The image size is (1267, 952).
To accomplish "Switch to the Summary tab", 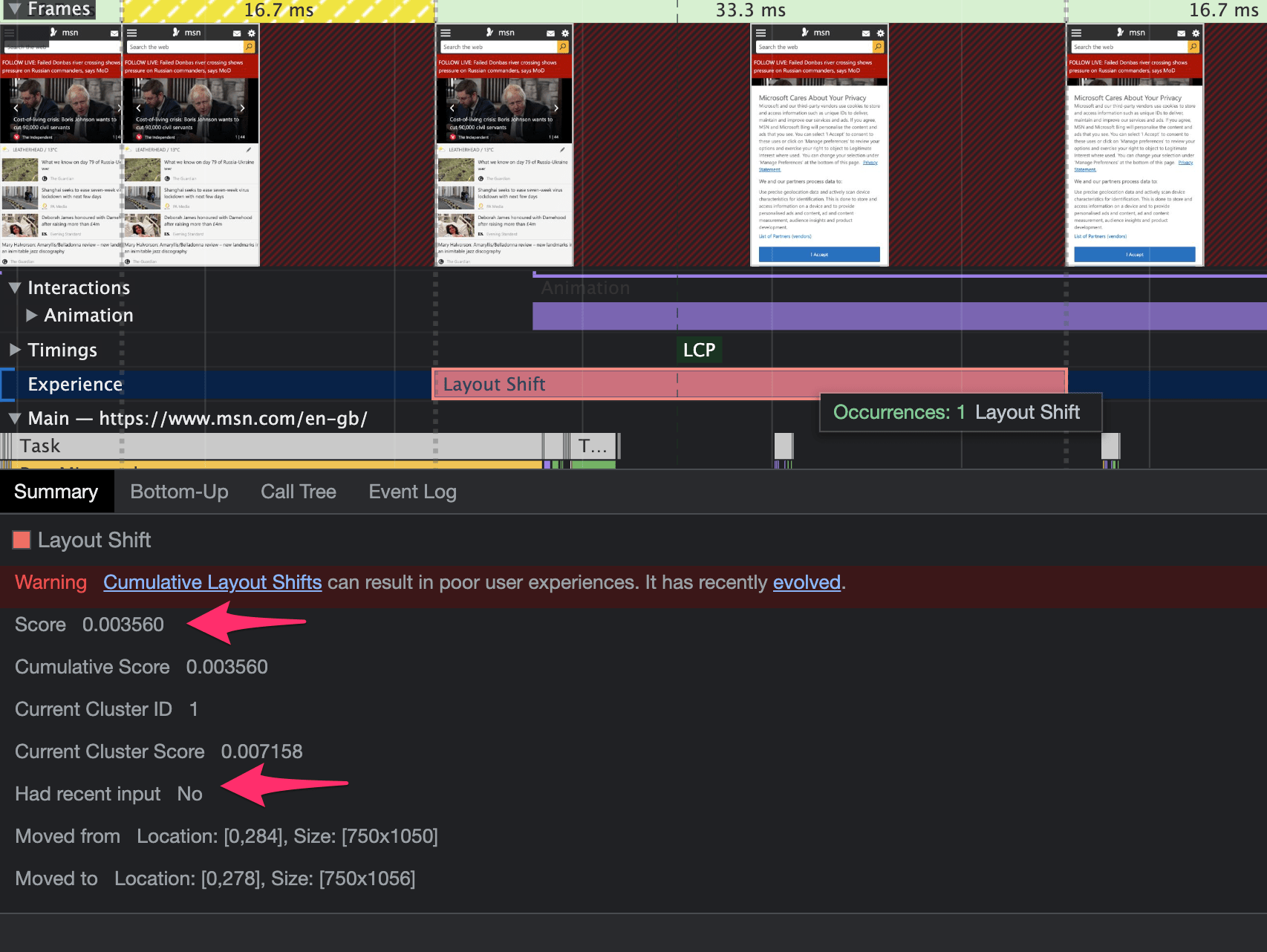I will click(56, 492).
